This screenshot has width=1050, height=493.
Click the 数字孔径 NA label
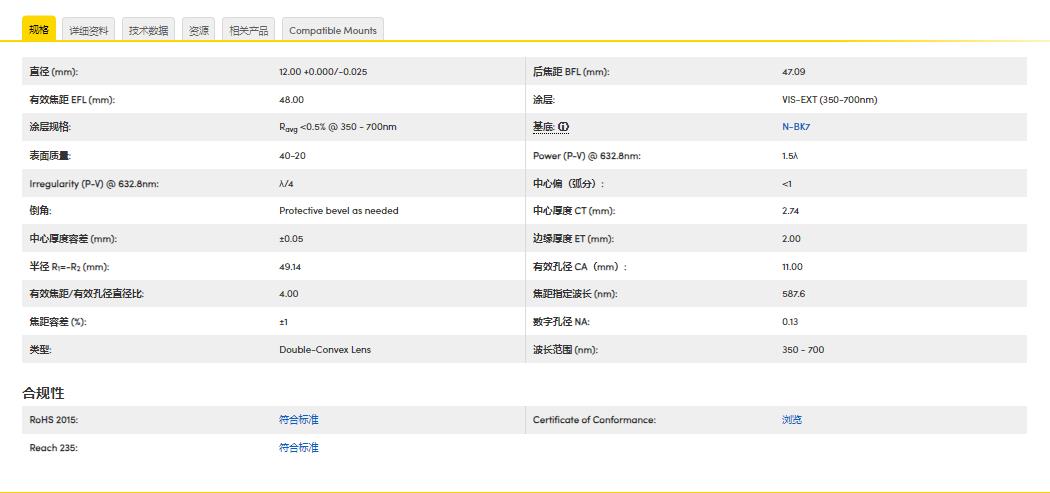tap(561, 322)
